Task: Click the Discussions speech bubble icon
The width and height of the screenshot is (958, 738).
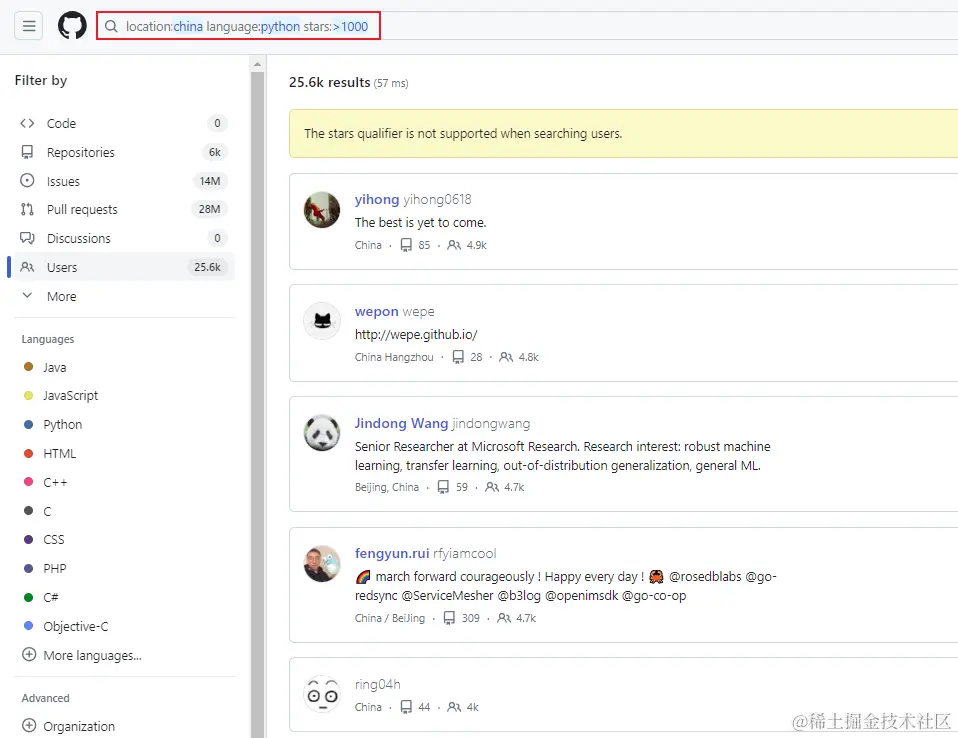Action: [x=27, y=238]
